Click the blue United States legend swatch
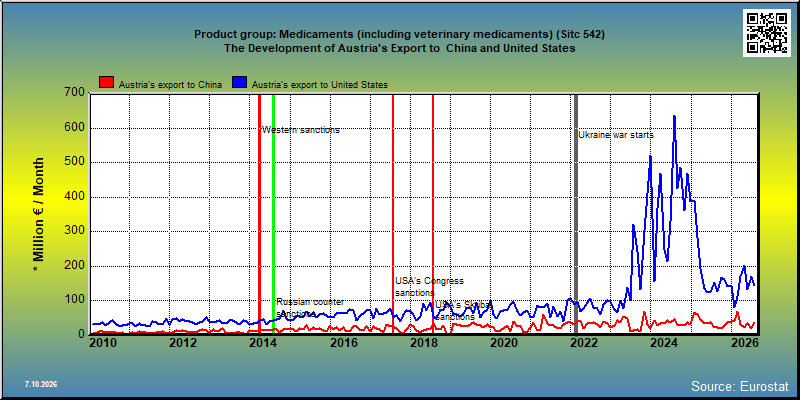The height and width of the screenshot is (400, 800). click(x=240, y=82)
